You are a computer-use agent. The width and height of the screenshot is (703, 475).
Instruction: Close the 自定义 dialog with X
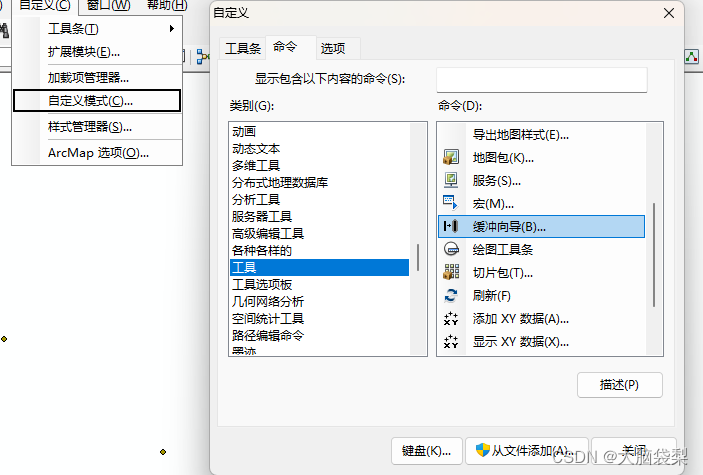tap(668, 13)
